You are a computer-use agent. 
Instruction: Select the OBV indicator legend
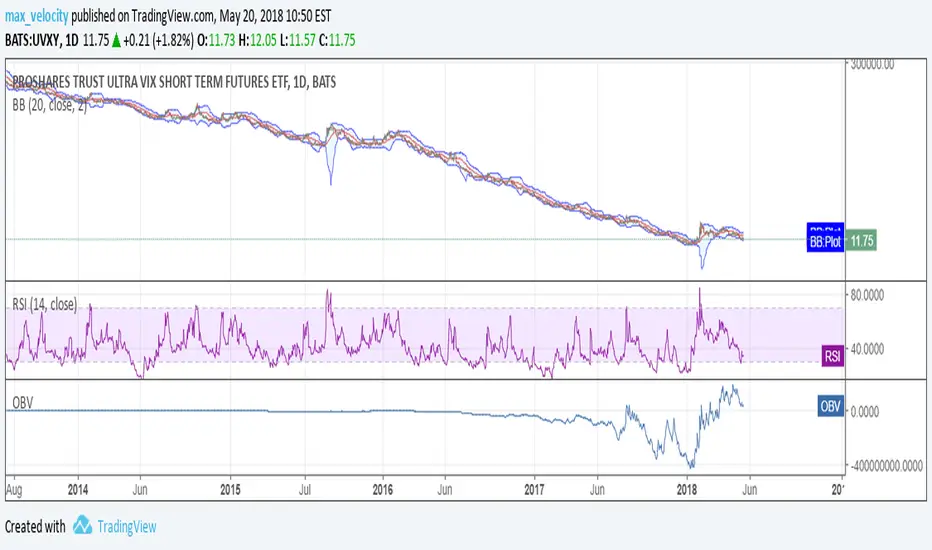(23, 403)
